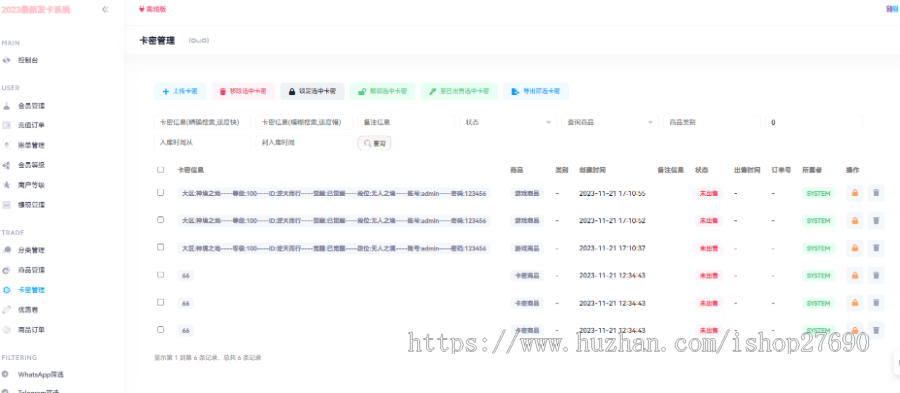
Task: Open 分类管理 via its sidebar icon
Action: click(x=6, y=250)
